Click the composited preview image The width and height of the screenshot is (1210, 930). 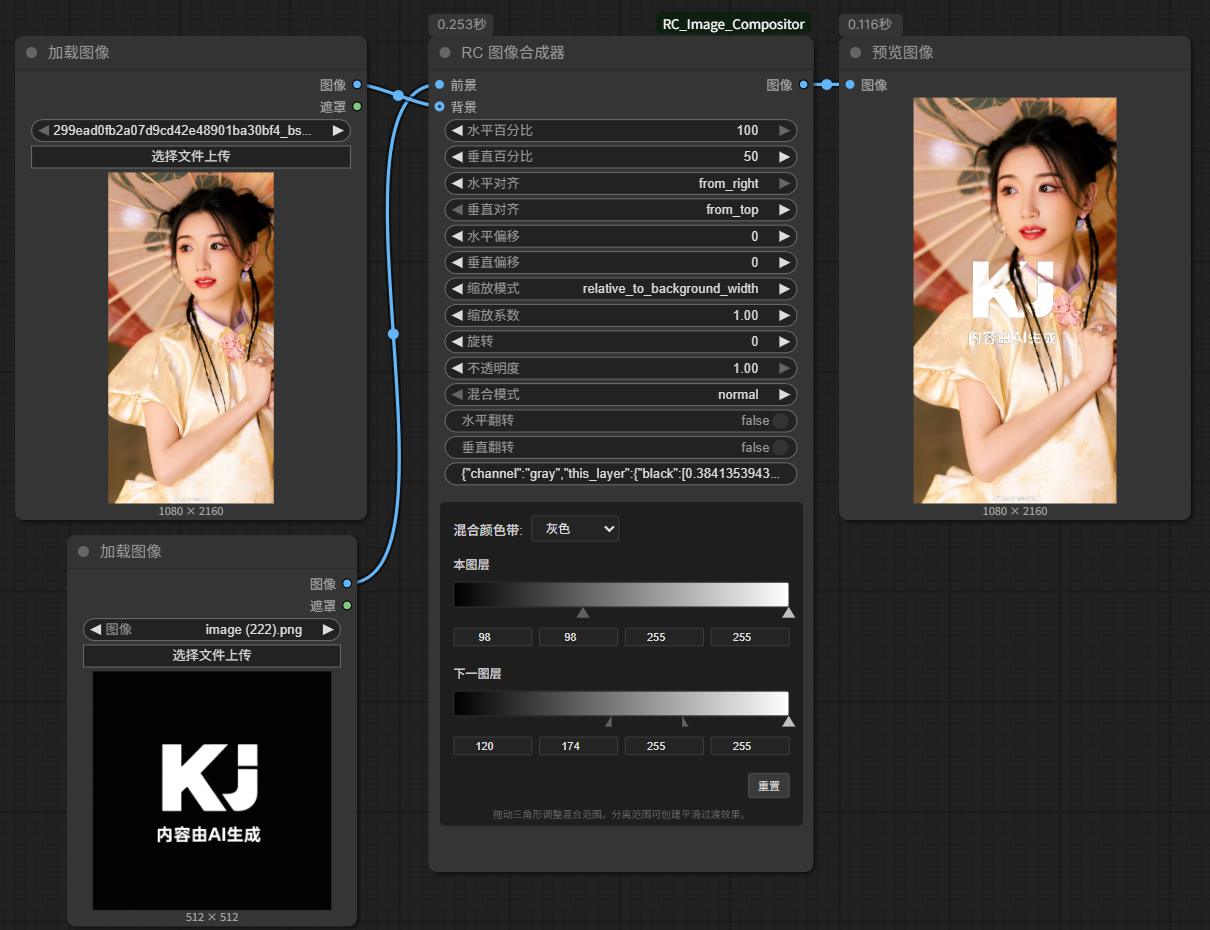[x=1015, y=300]
